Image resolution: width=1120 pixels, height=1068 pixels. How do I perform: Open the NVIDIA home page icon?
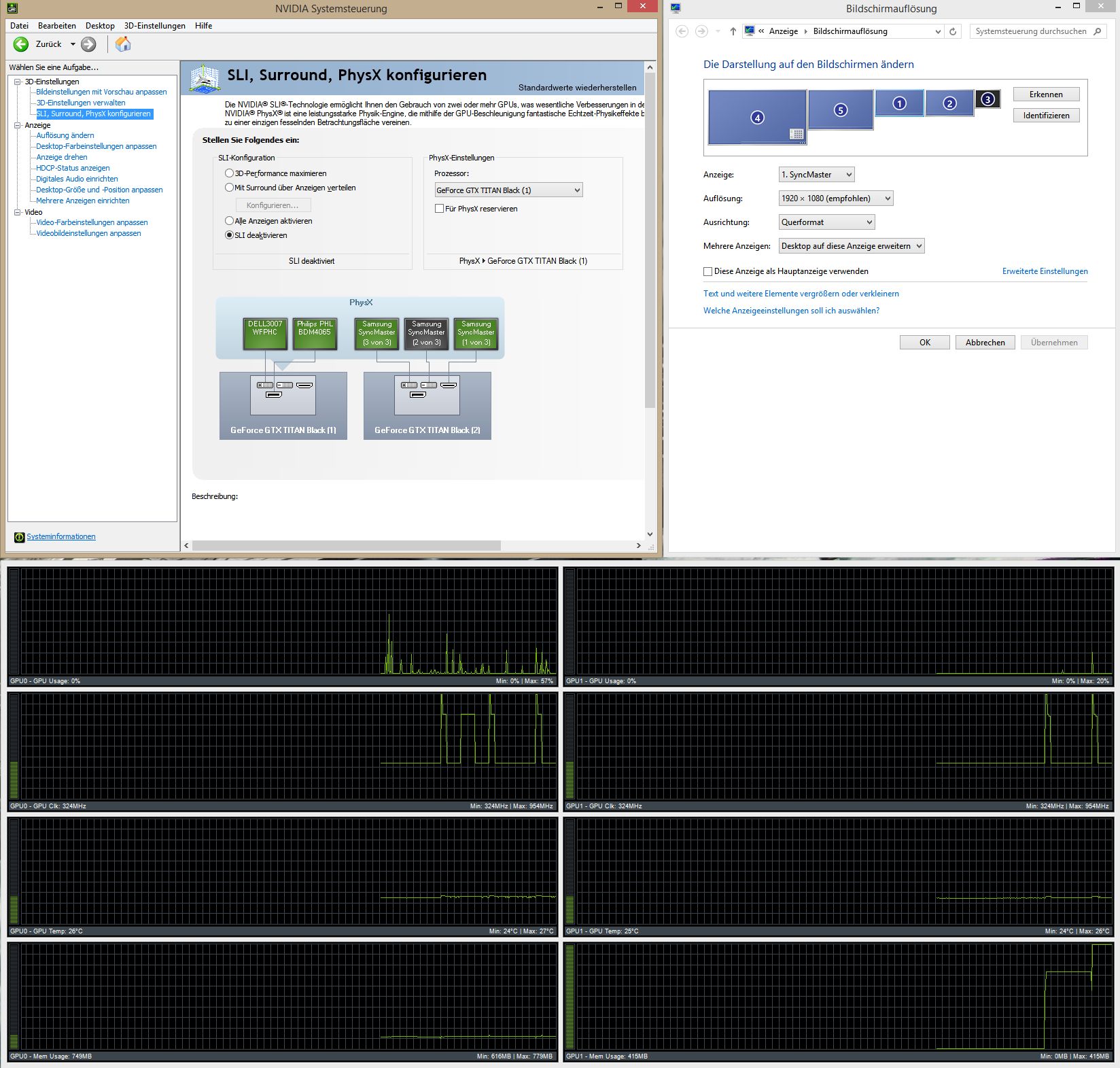point(123,44)
